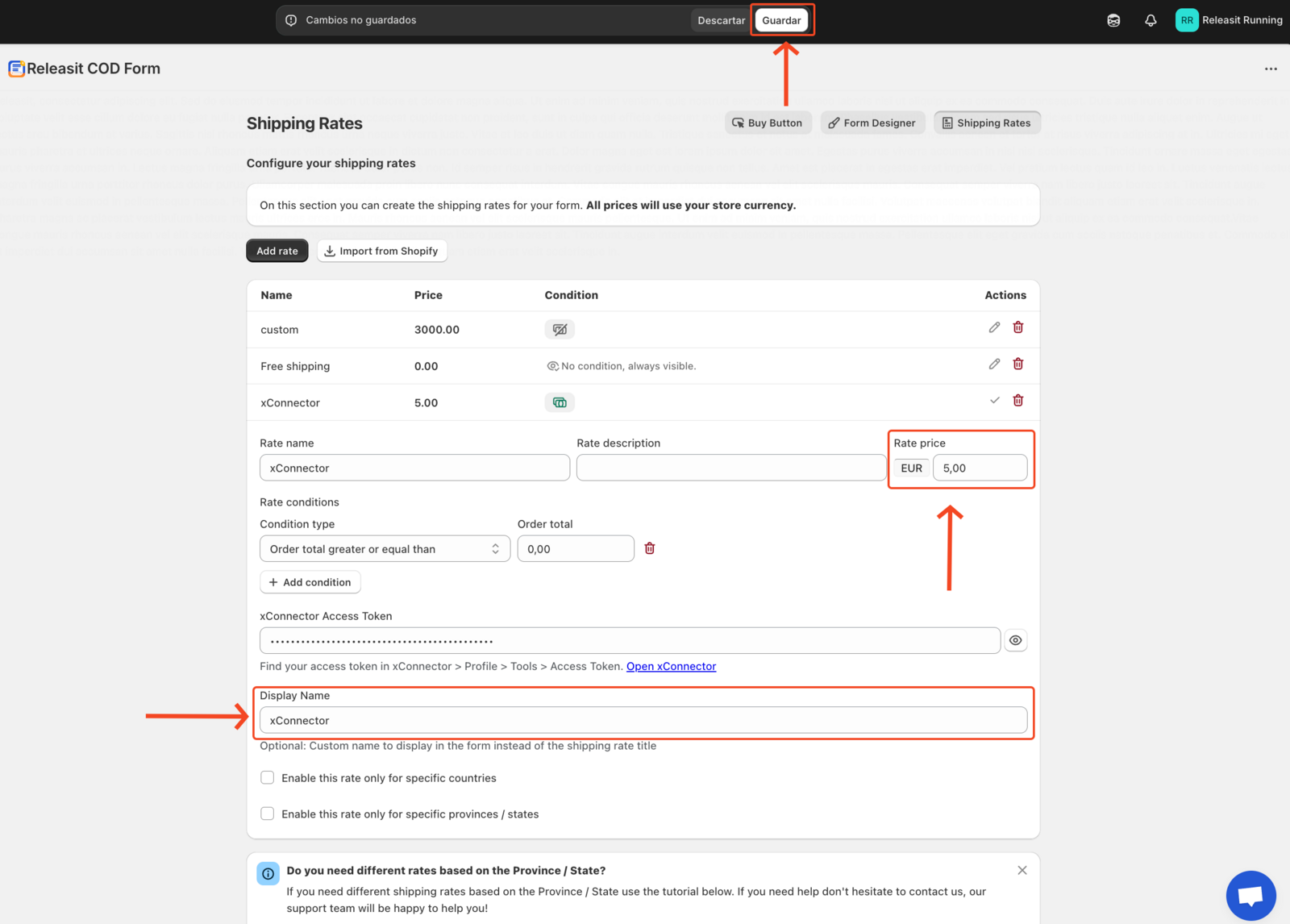
Task: Open the three-dot more options menu
Action: tap(1271, 69)
